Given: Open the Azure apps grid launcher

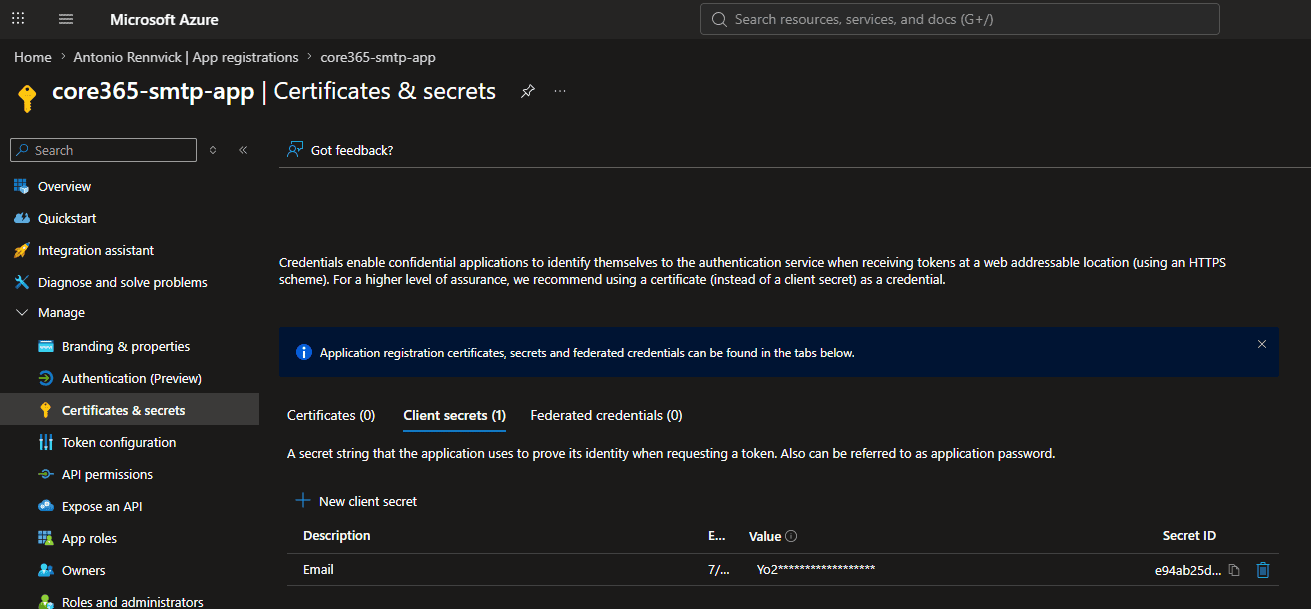Looking at the screenshot, I should [x=18, y=19].
